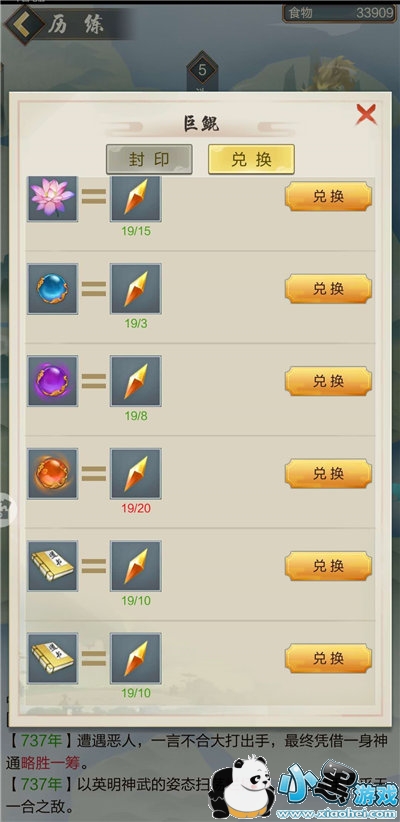This screenshot has height=822, width=400.
Task: Tap the bottom yellow book item icon
Action: [52, 658]
